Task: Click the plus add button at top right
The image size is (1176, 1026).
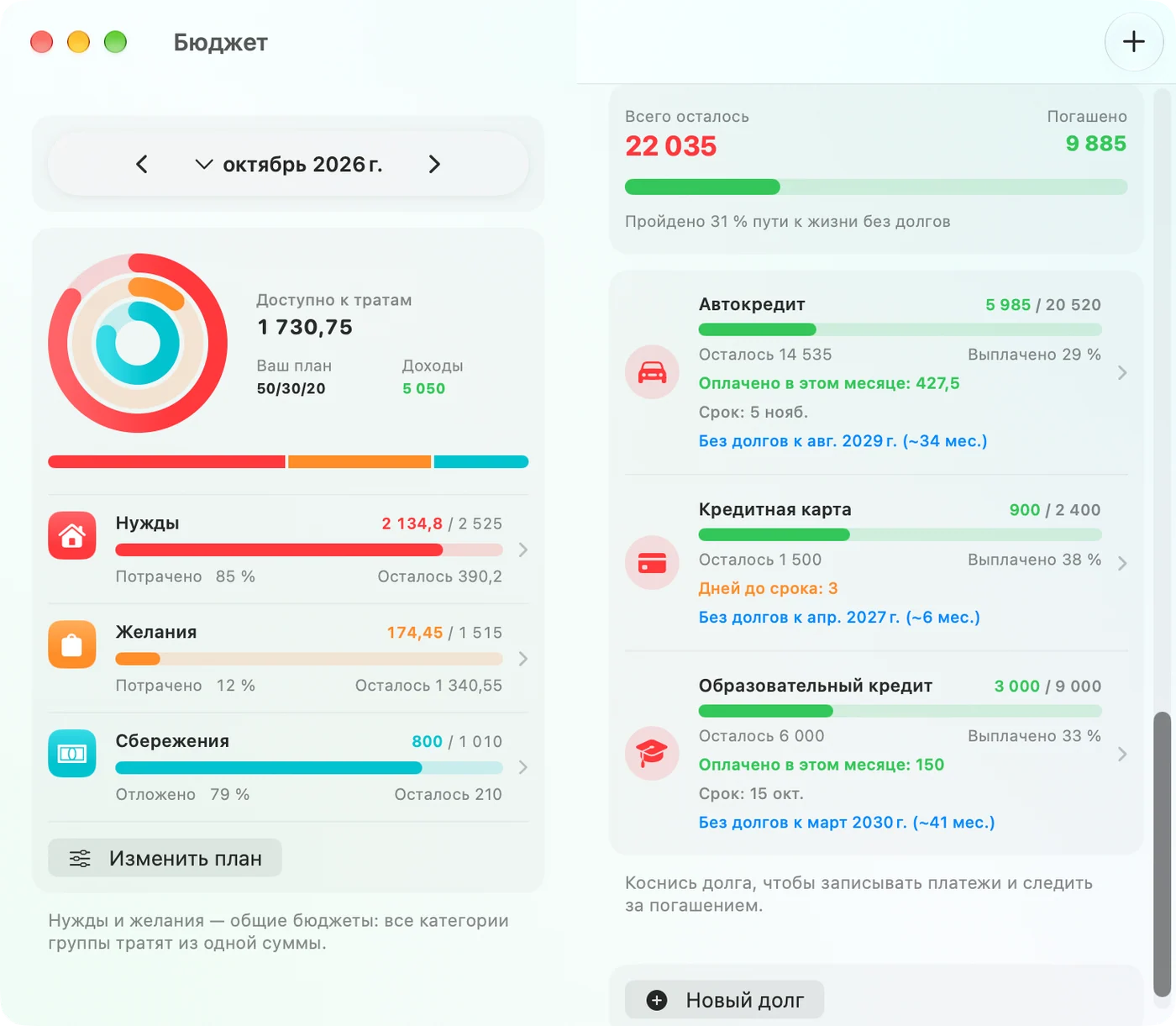Action: tap(1133, 41)
